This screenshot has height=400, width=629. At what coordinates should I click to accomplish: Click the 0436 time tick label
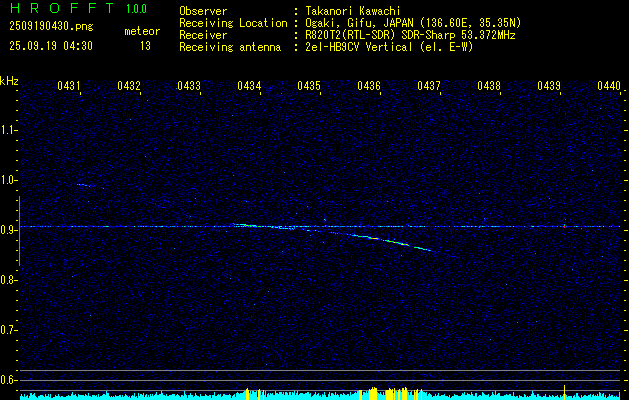369,87
